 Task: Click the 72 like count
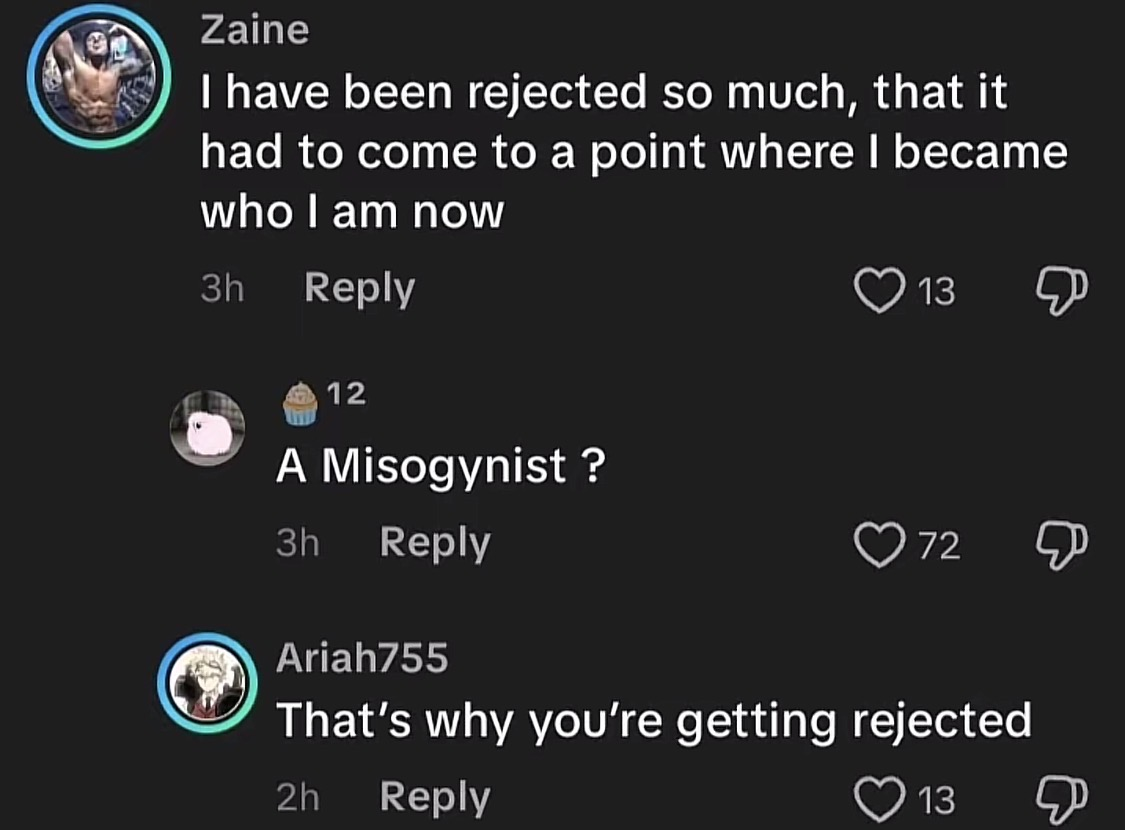coord(939,546)
